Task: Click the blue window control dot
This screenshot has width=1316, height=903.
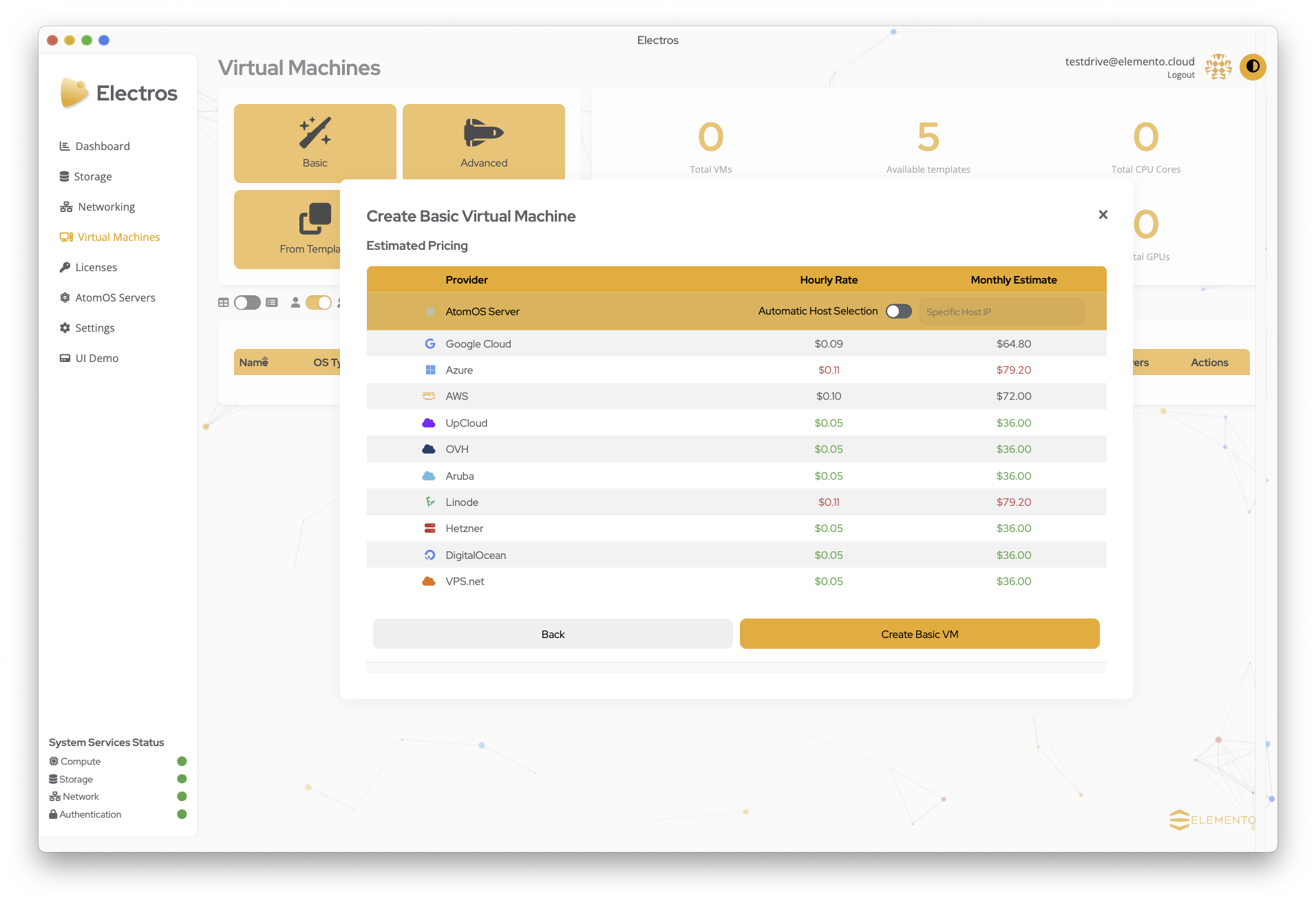Action: click(x=104, y=40)
